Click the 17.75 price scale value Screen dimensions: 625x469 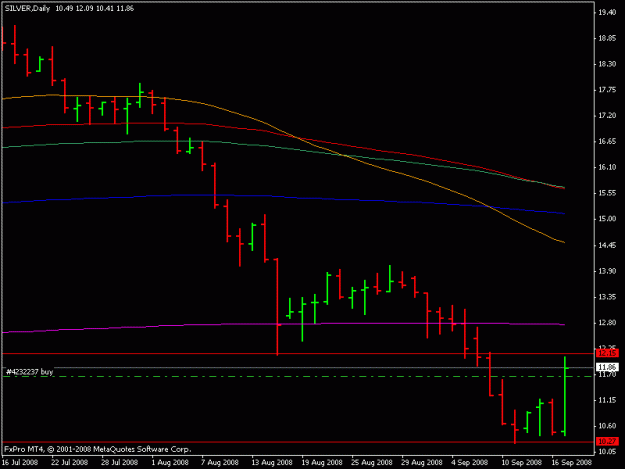[x=607, y=90]
